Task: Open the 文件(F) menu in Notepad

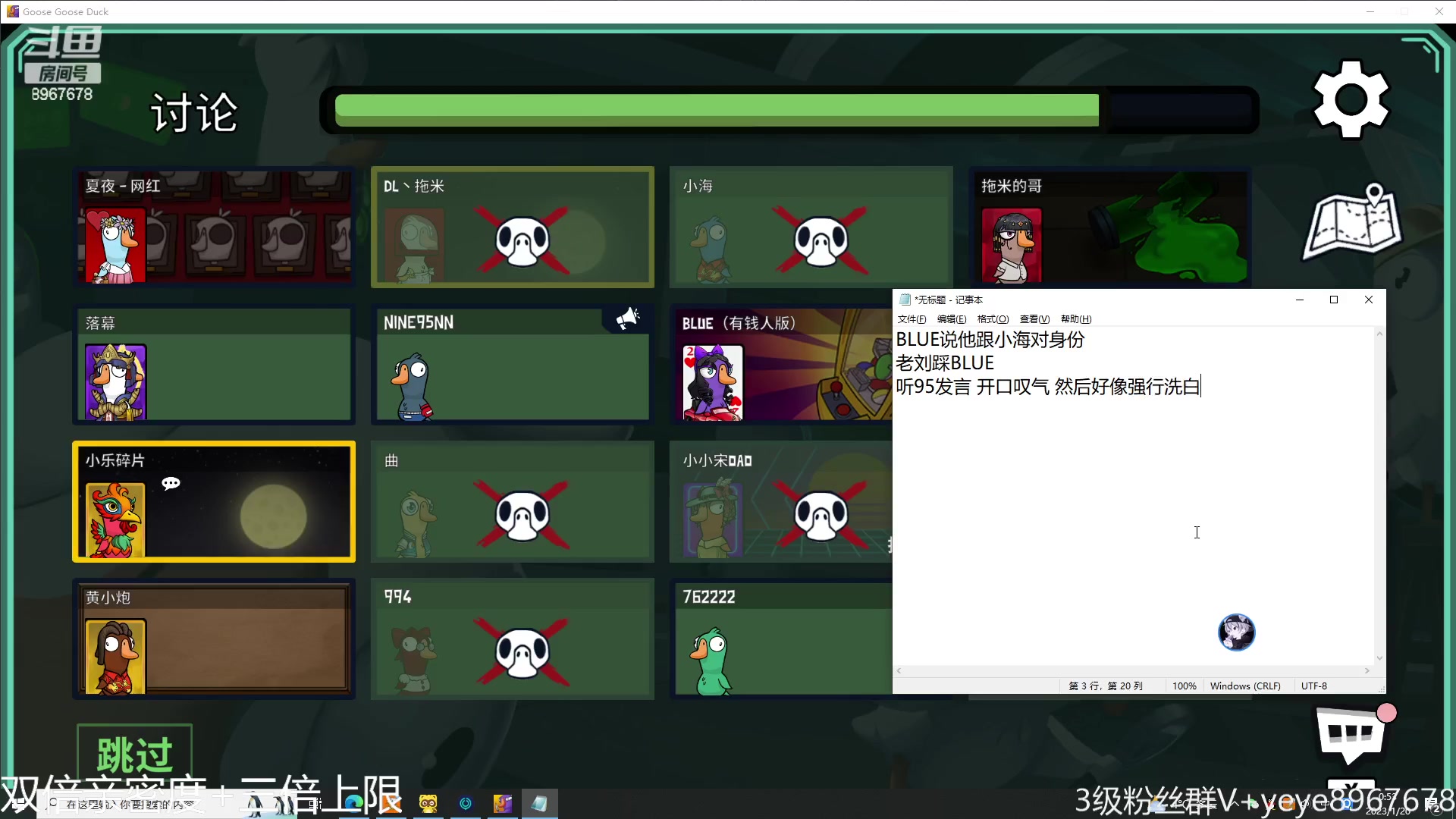Action: (912, 319)
